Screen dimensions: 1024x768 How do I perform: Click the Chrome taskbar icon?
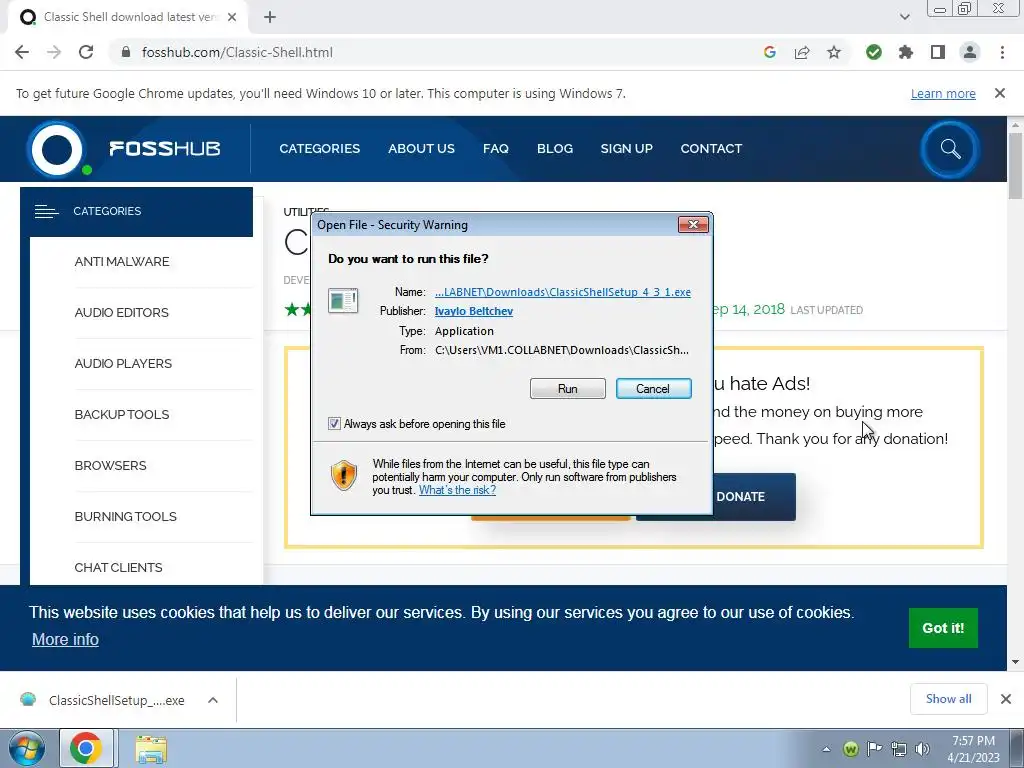pos(86,748)
